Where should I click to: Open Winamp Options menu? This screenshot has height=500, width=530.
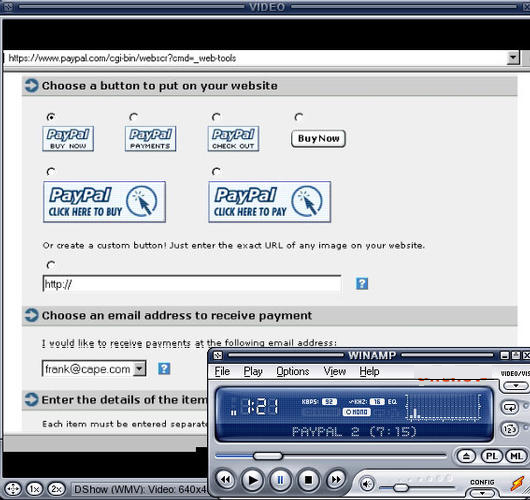pos(293,371)
